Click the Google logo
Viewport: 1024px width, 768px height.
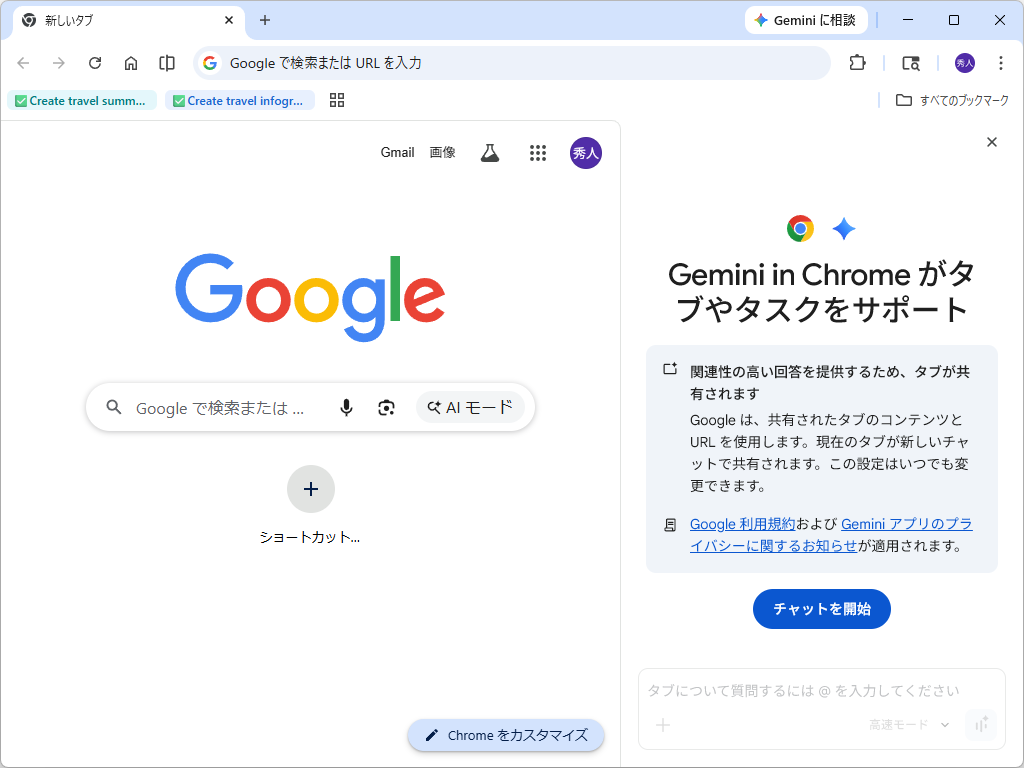tap(310, 297)
